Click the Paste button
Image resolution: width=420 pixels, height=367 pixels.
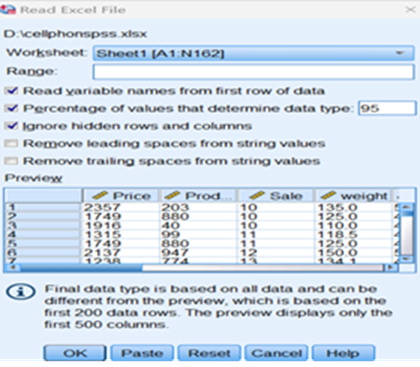142,353
